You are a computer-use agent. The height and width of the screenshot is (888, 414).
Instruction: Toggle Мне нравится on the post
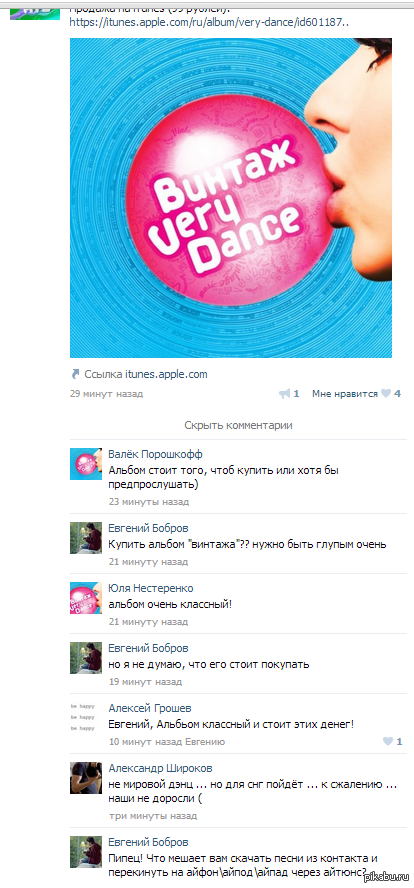click(344, 394)
